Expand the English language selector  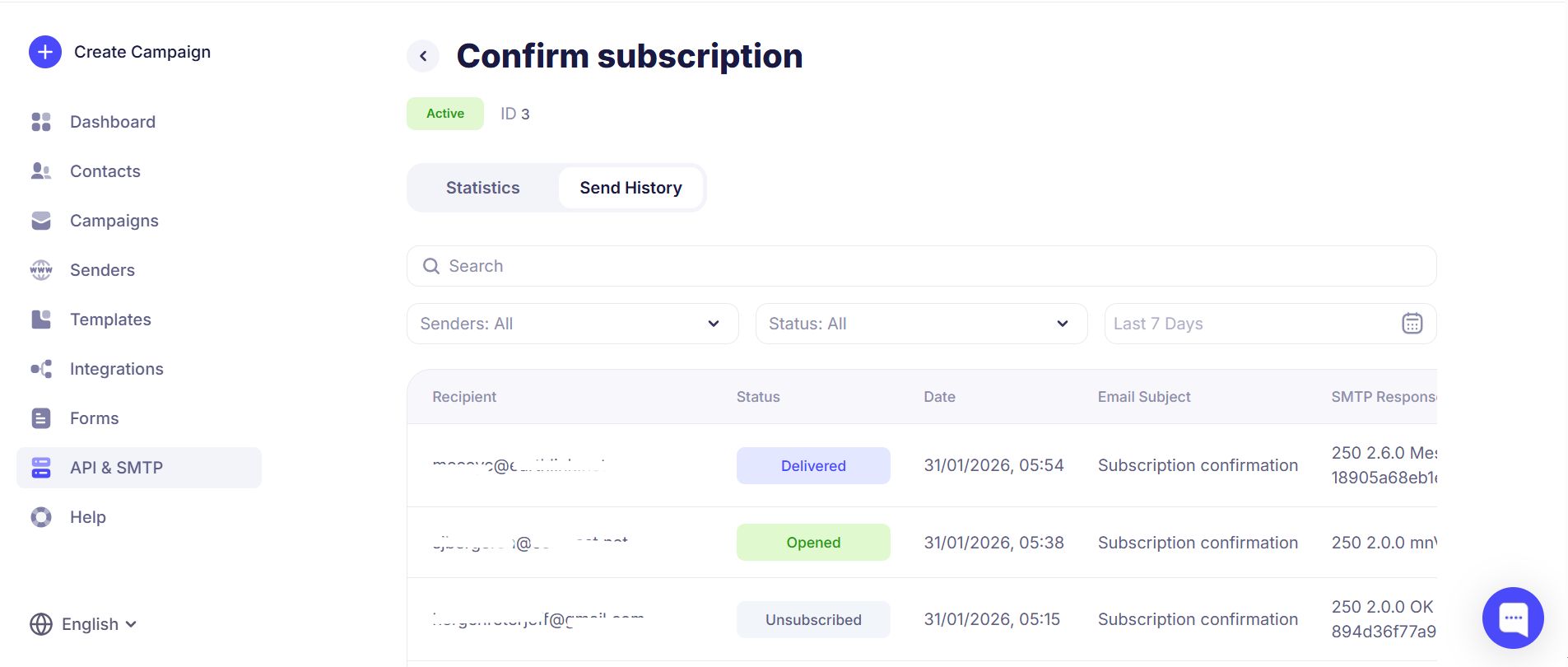pyautogui.click(x=84, y=624)
